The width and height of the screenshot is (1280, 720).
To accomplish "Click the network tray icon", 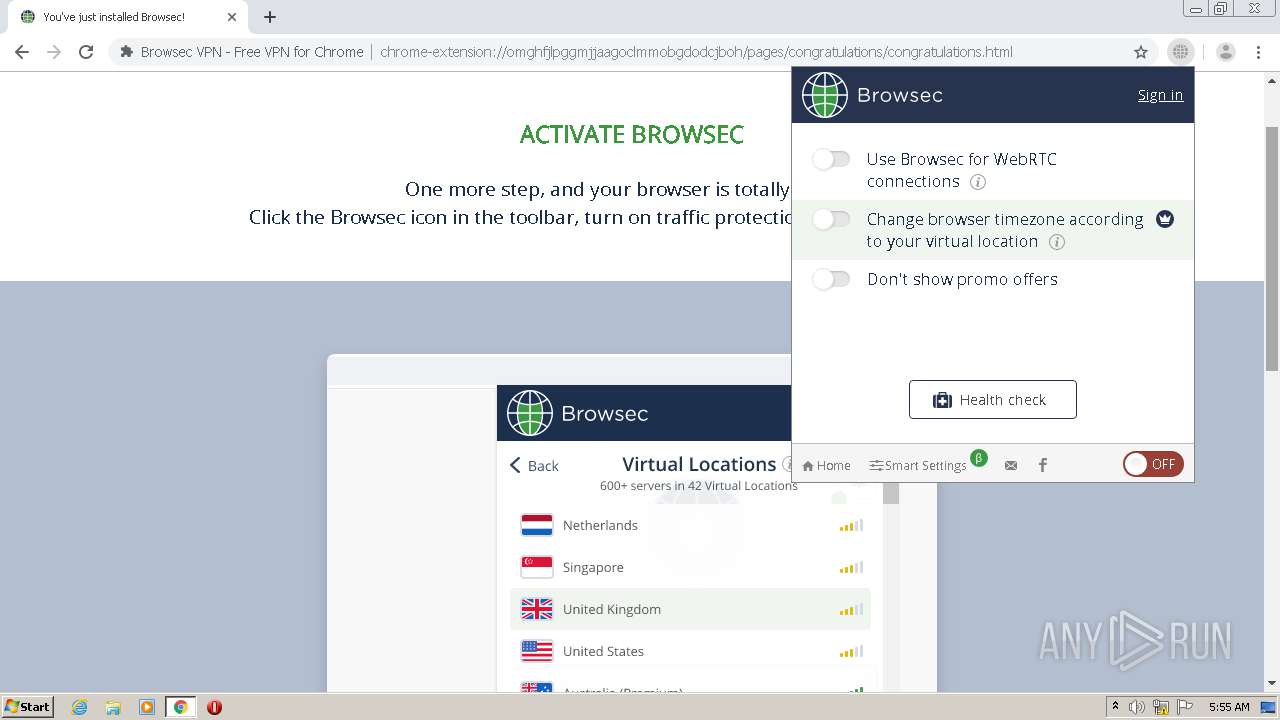I will 1161,707.
